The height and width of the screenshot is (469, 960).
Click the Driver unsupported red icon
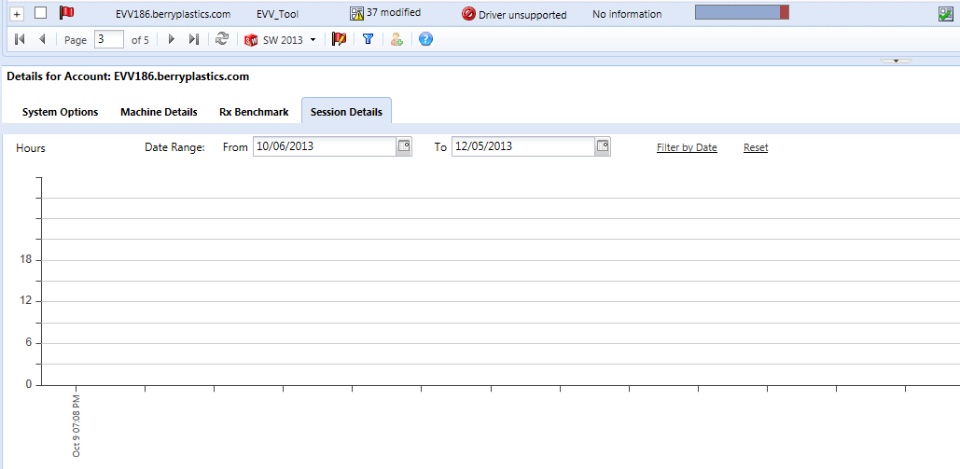point(469,14)
